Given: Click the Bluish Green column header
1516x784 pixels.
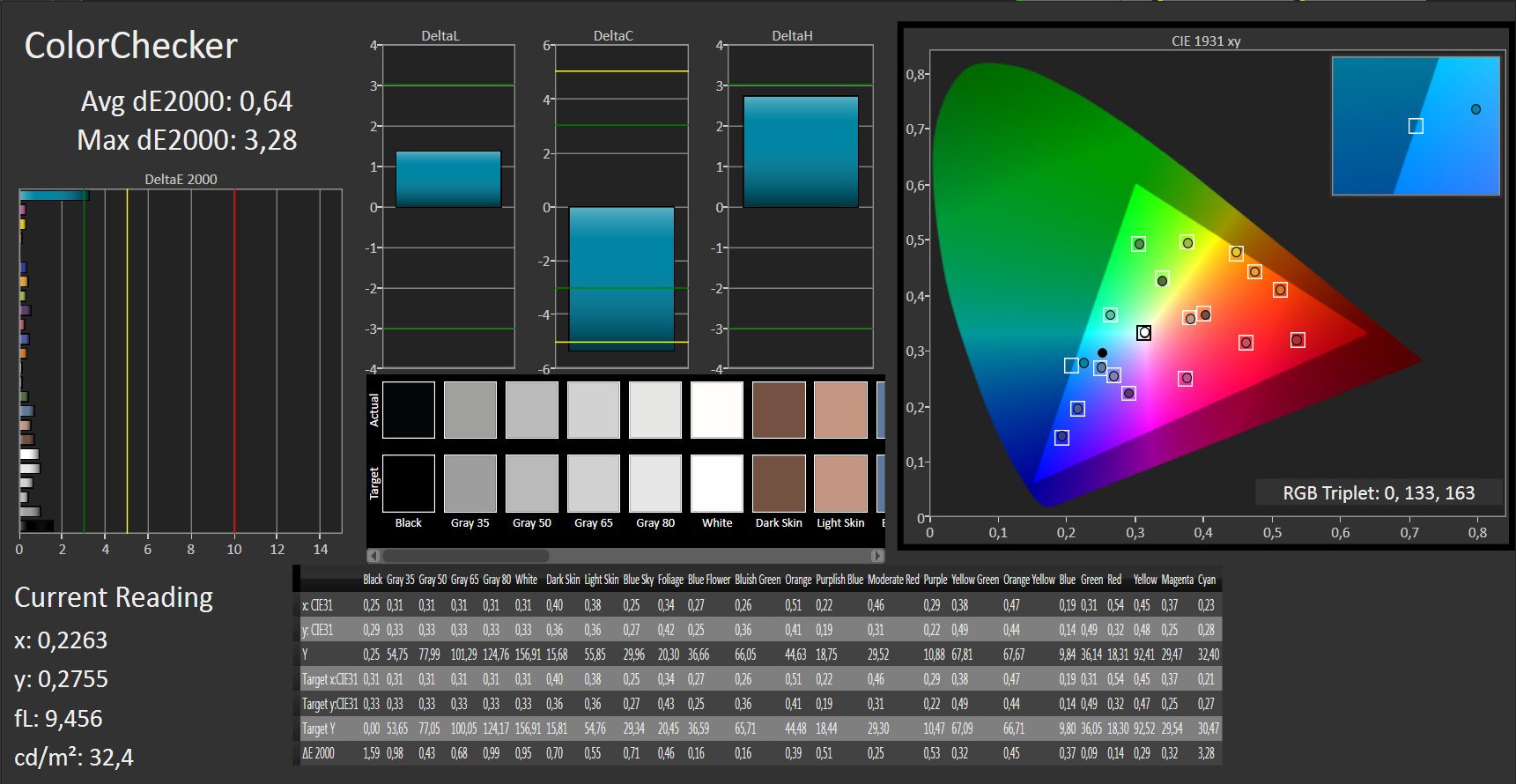Looking at the screenshot, I should pos(758,580).
